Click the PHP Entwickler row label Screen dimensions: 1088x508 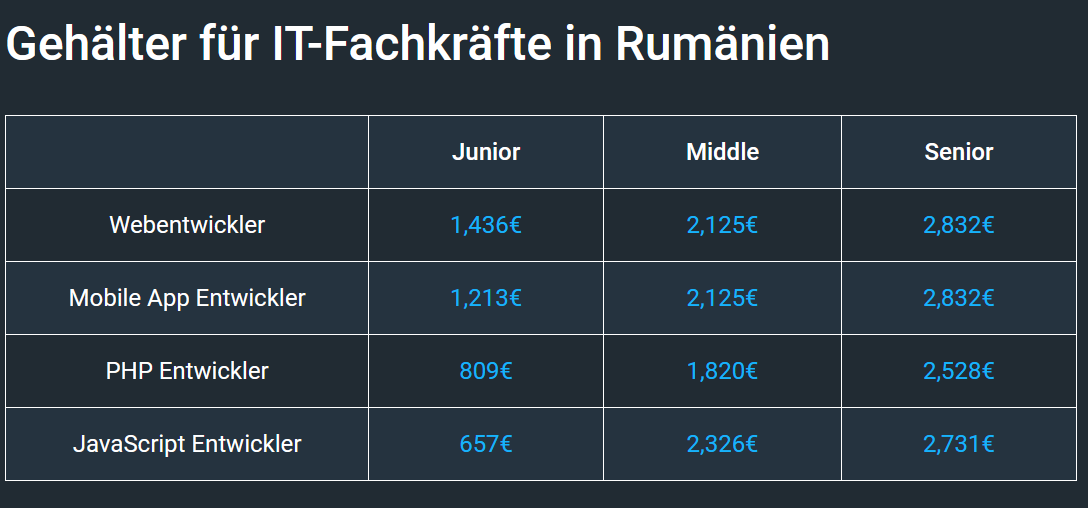(x=187, y=371)
